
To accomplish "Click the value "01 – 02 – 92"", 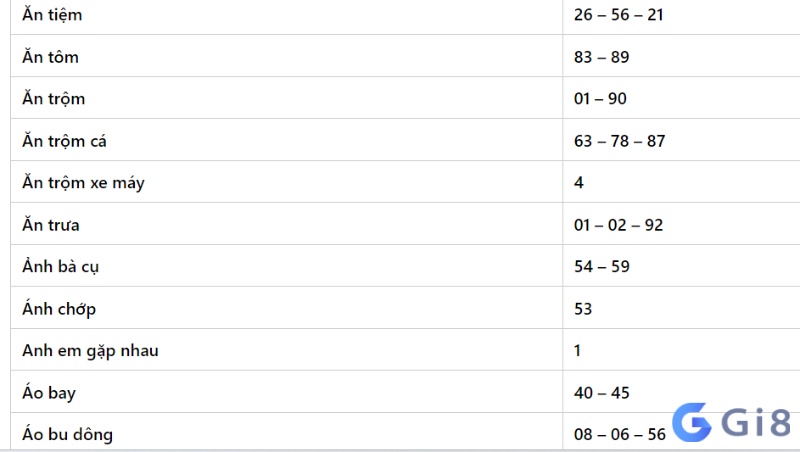I will (618, 224).
